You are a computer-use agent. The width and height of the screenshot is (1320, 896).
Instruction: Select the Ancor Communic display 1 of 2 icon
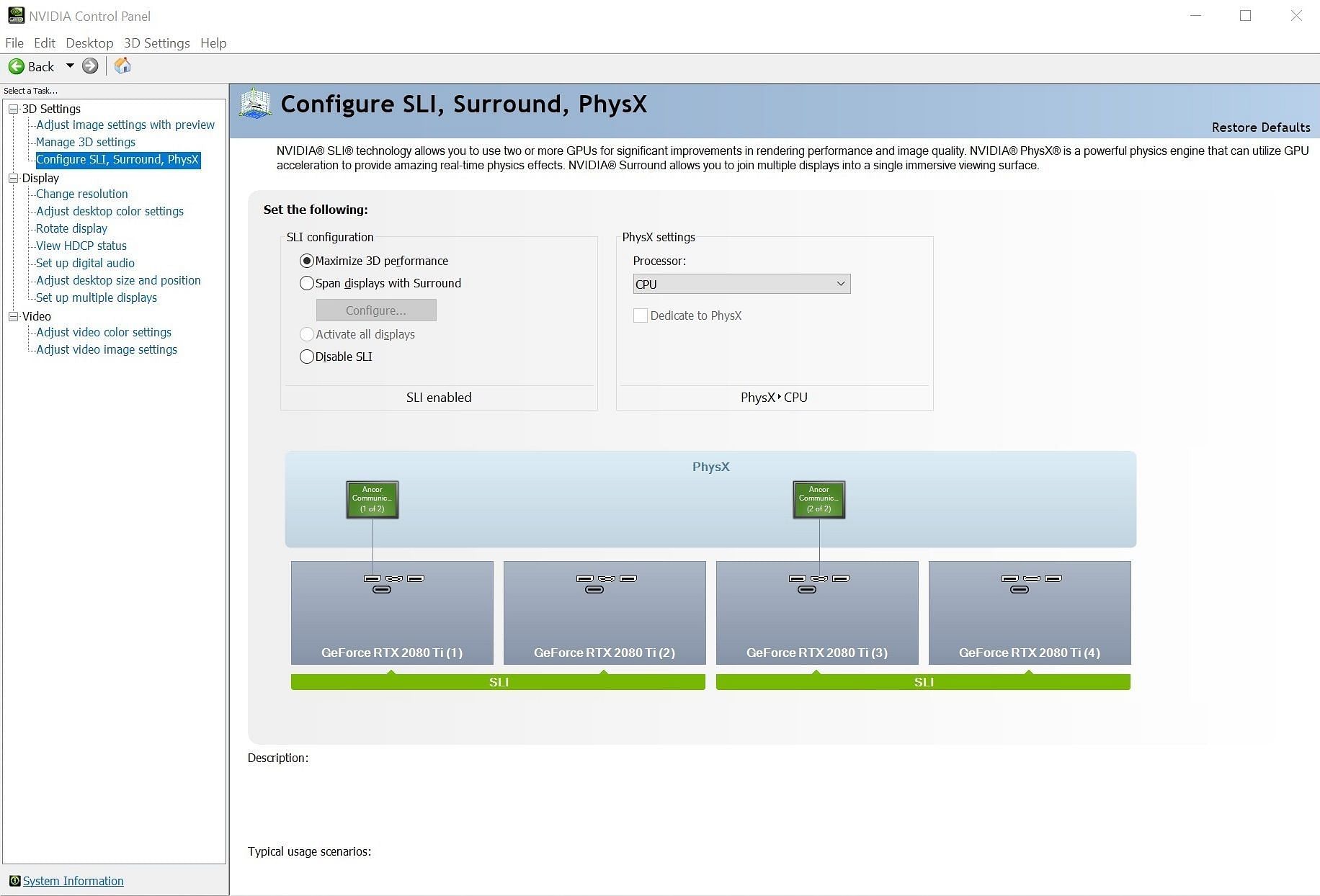373,499
